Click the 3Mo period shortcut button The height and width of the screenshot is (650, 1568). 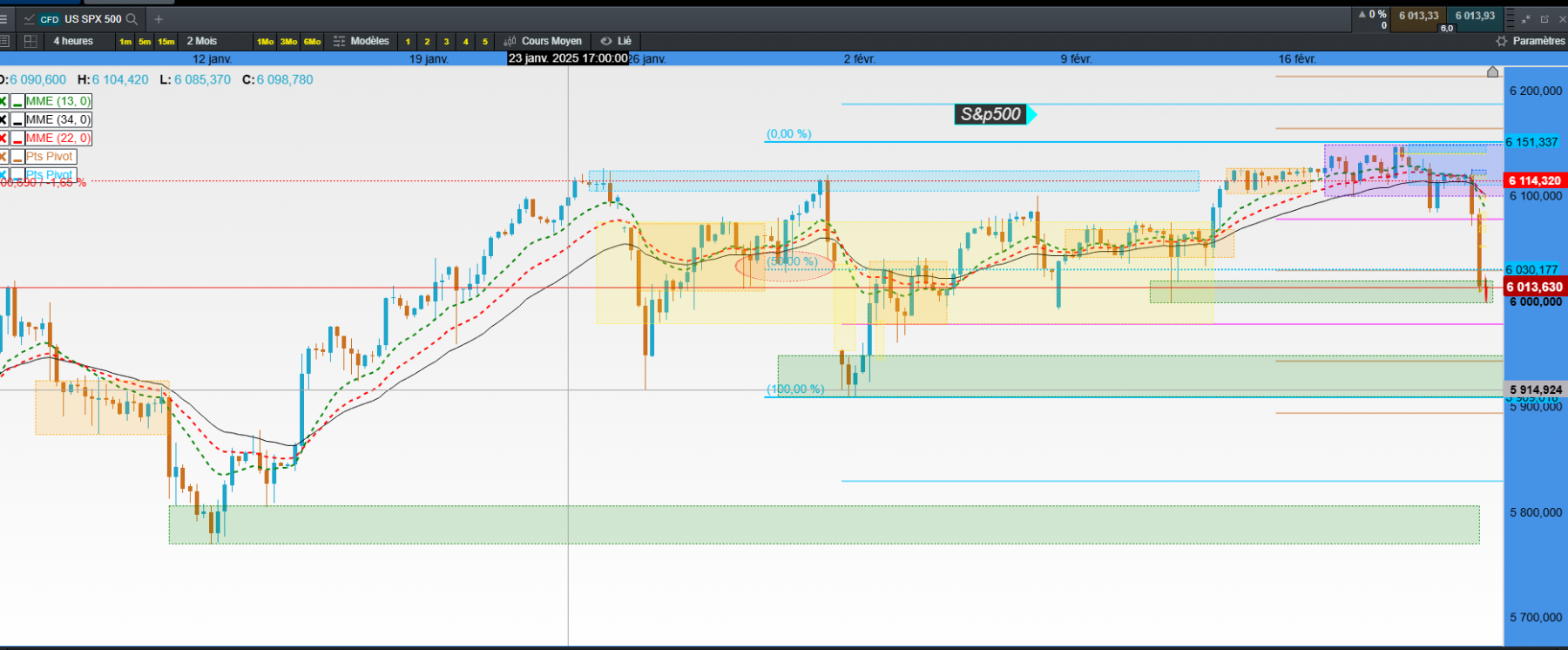(288, 42)
